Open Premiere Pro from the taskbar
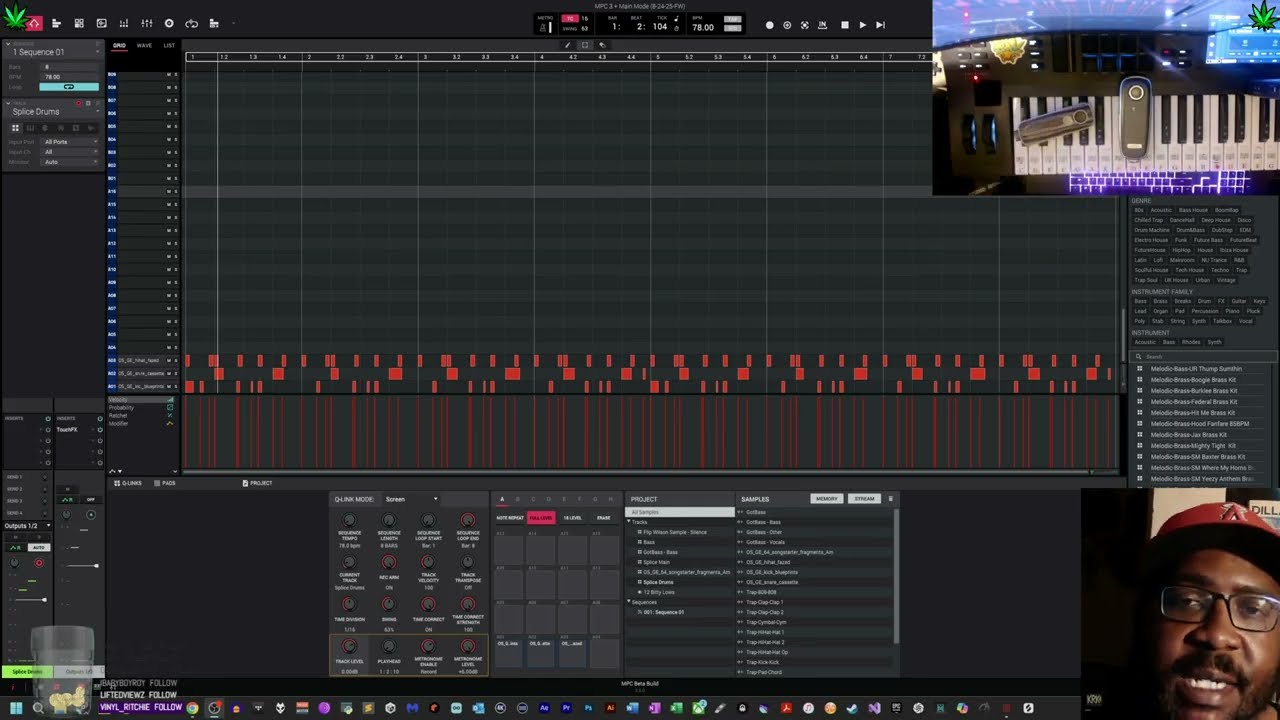 pyautogui.click(x=566, y=708)
